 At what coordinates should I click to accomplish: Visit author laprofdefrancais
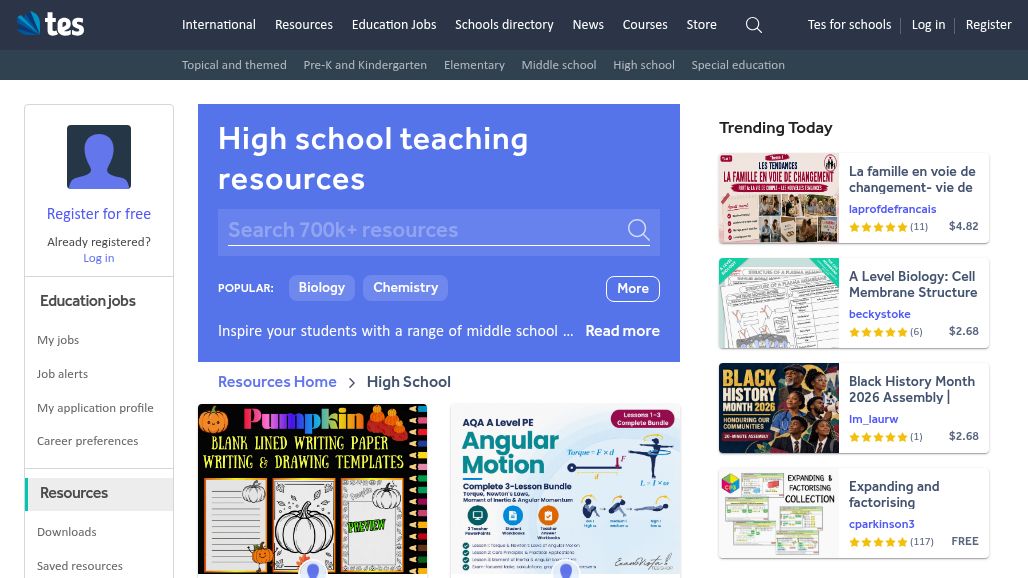[892, 209]
